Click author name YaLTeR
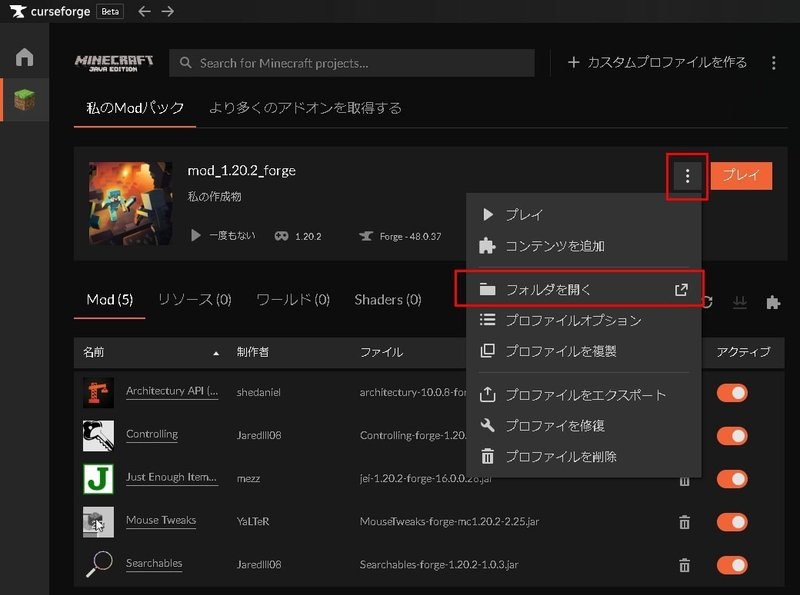Viewport: 800px width, 595px height. (253, 522)
